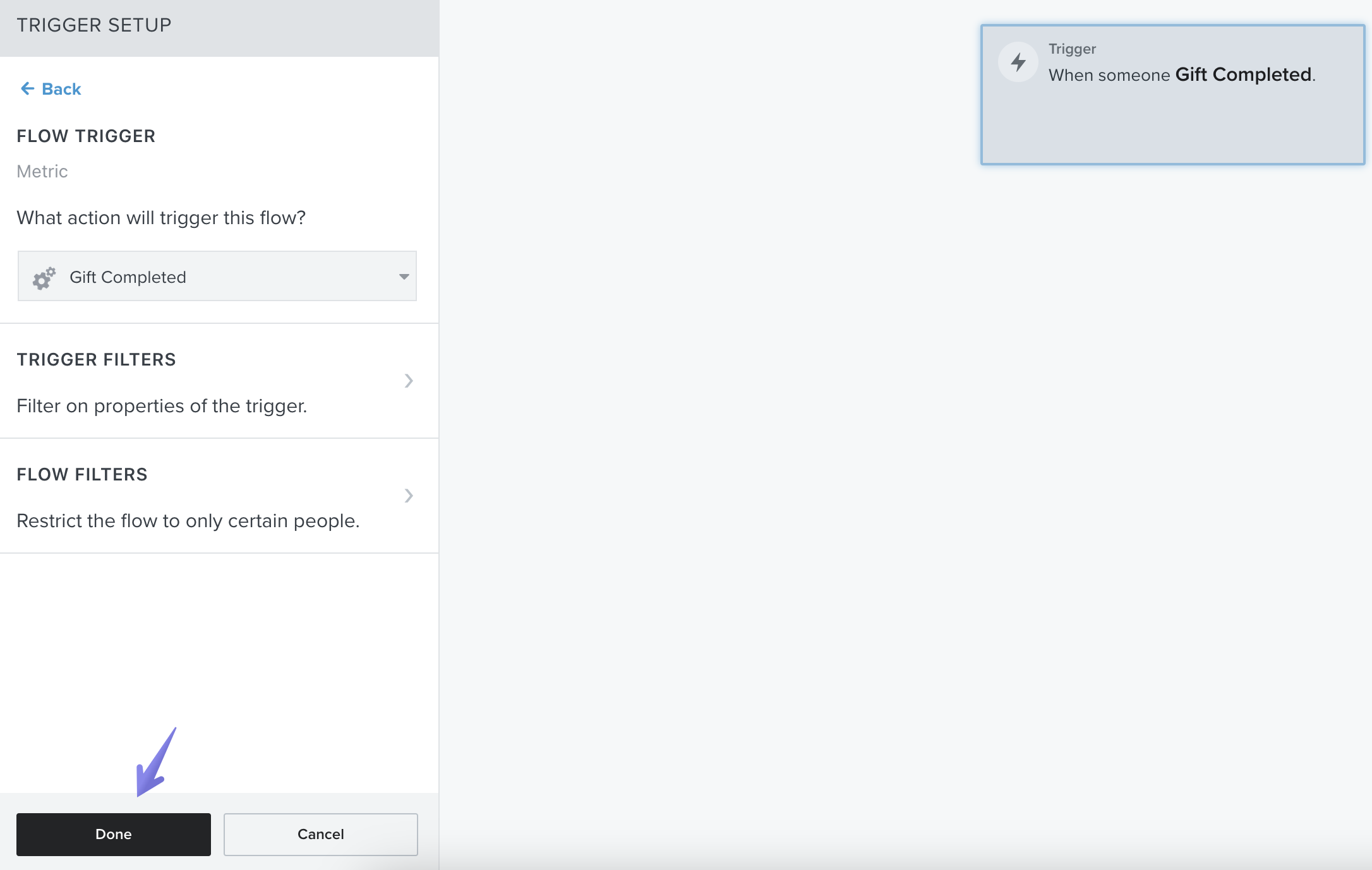The width and height of the screenshot is (1372, 870).
Task: Click the gears icon in metric dropdown
Action: point(44,277)
